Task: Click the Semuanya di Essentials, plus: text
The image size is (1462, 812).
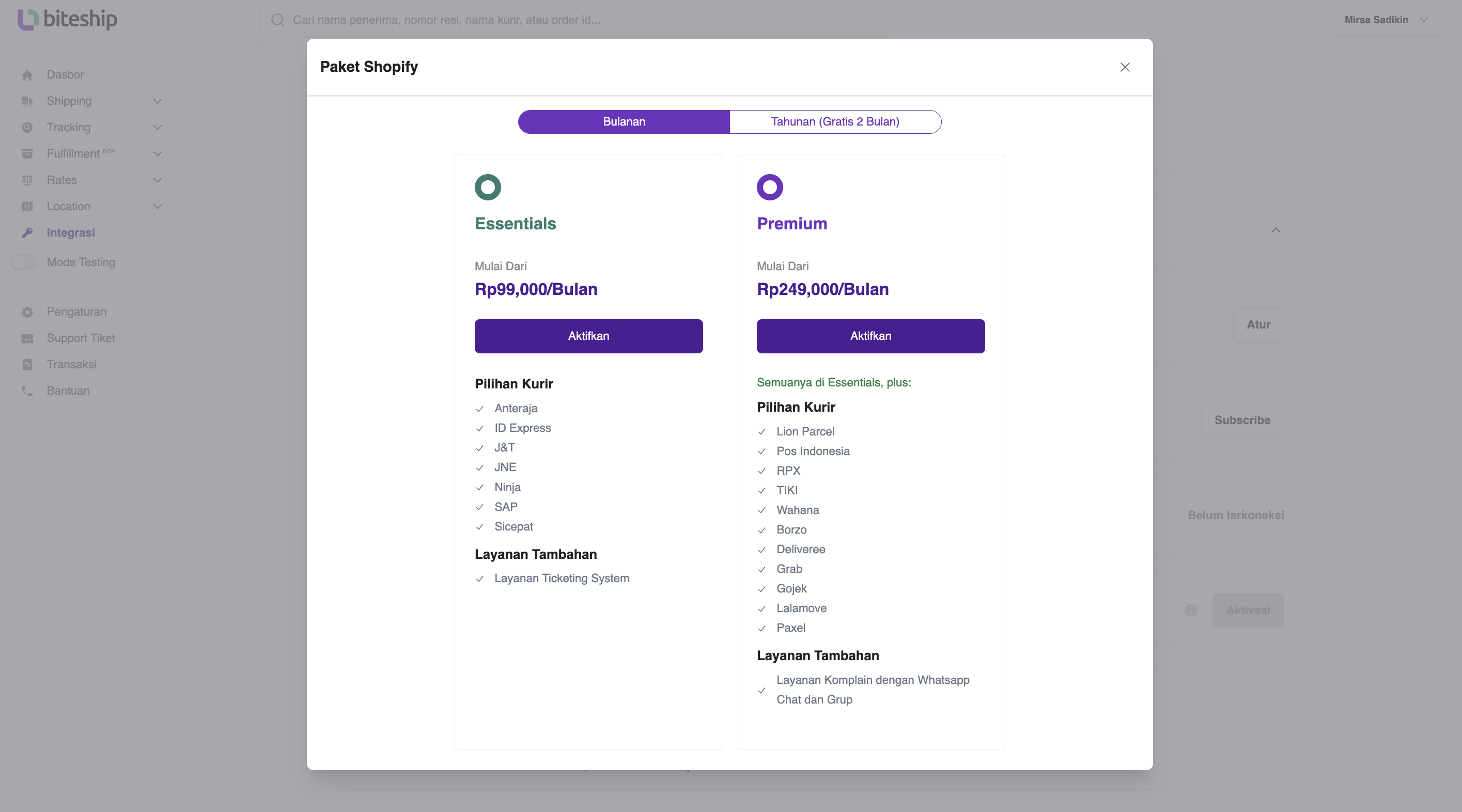Action: 834,382
